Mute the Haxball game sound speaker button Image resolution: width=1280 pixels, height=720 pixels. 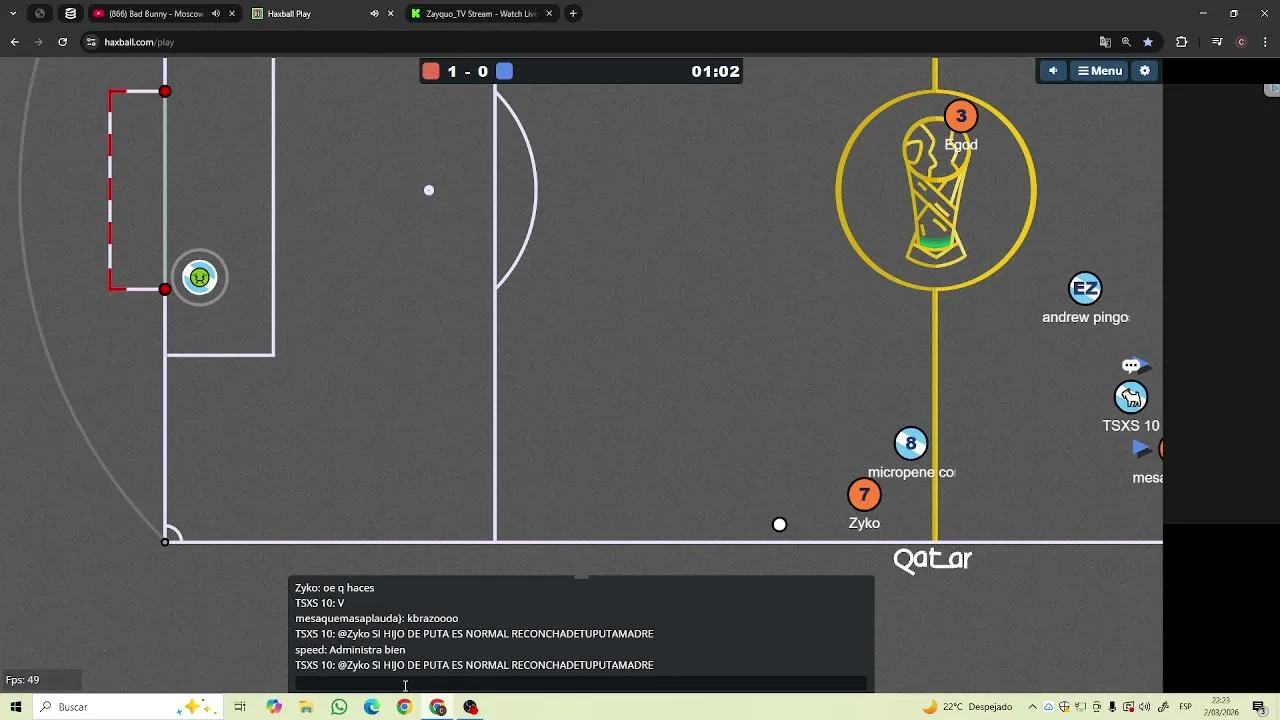point(1052,71)
